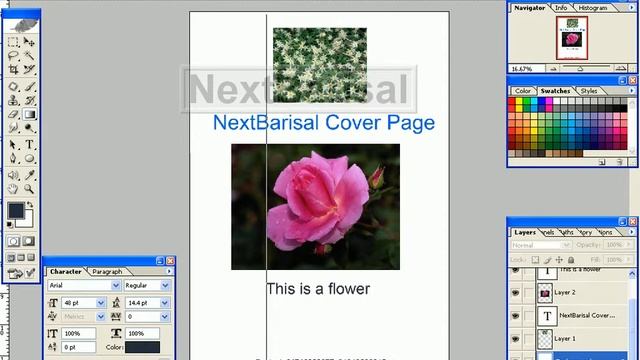Open the tracking value dropdown

click(x=164, y=316)
